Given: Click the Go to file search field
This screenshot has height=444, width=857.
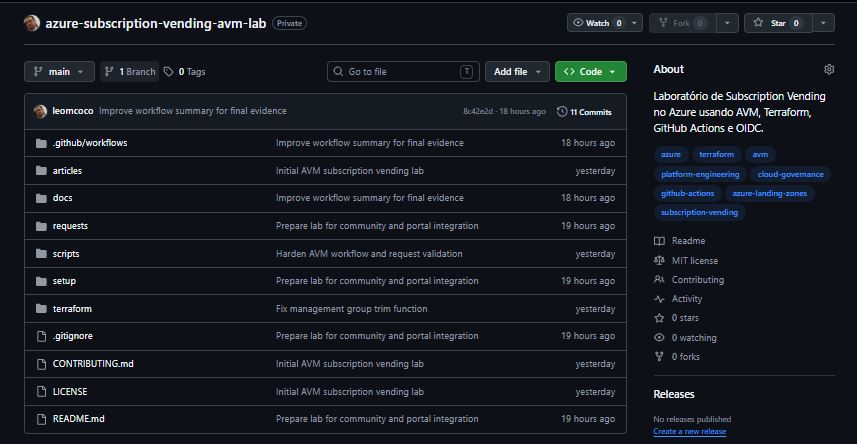Looking at the screenshot, I should (x=403, y=72).
